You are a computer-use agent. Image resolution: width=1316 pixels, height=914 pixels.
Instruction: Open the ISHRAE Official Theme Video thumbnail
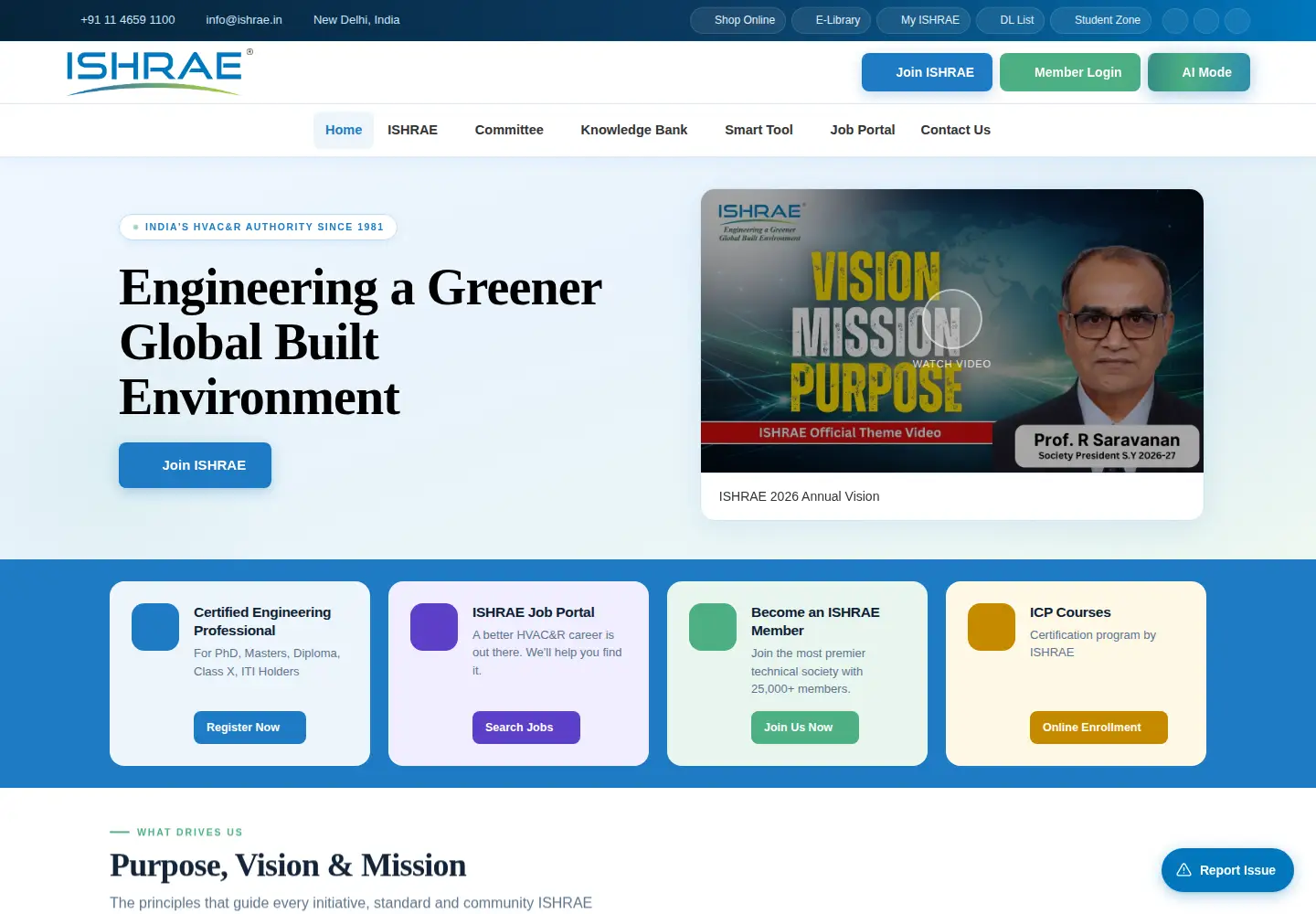(952, 331)
